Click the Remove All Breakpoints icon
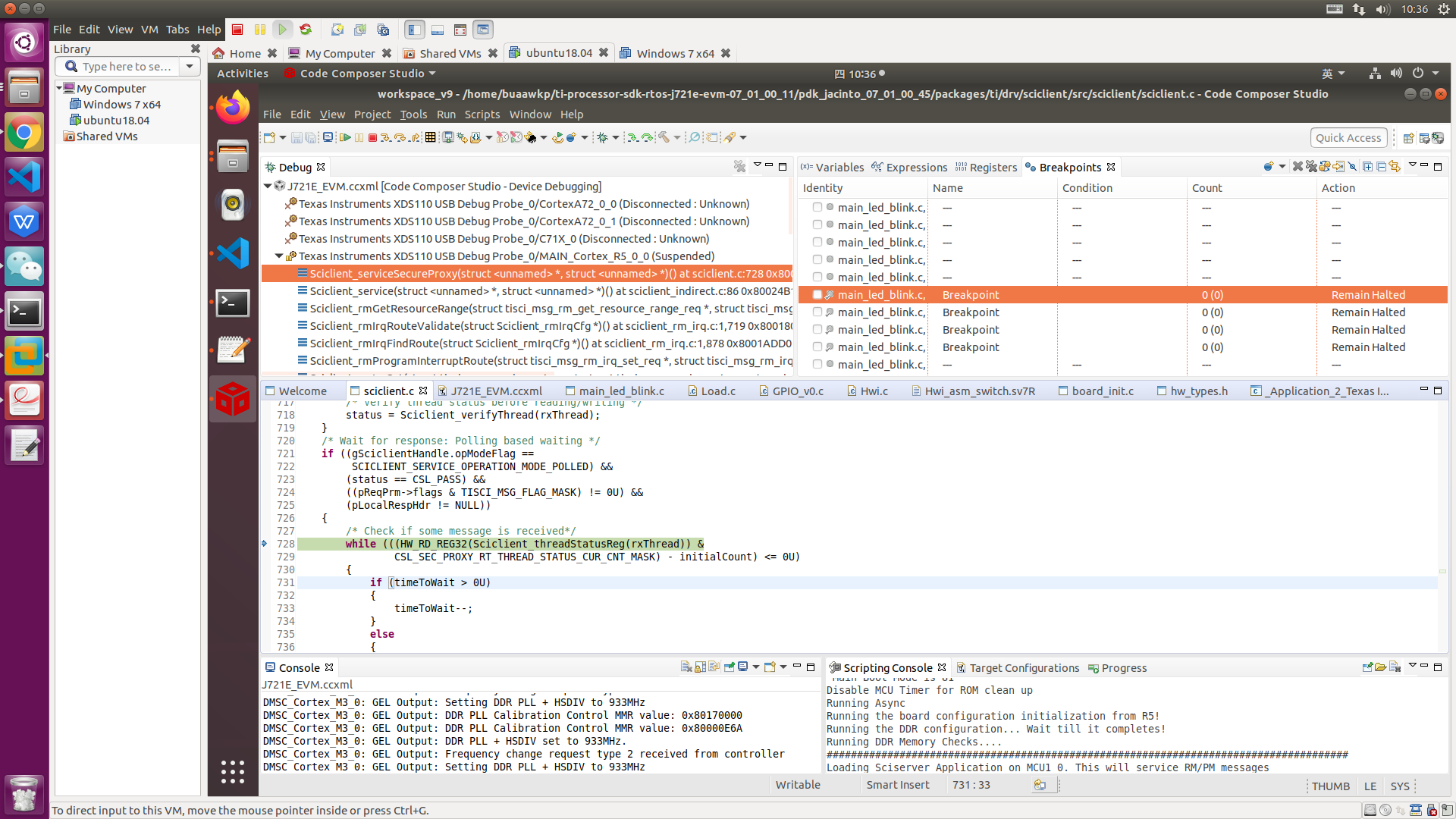The image size is (1456, 819). click(x=1312, y=167)
